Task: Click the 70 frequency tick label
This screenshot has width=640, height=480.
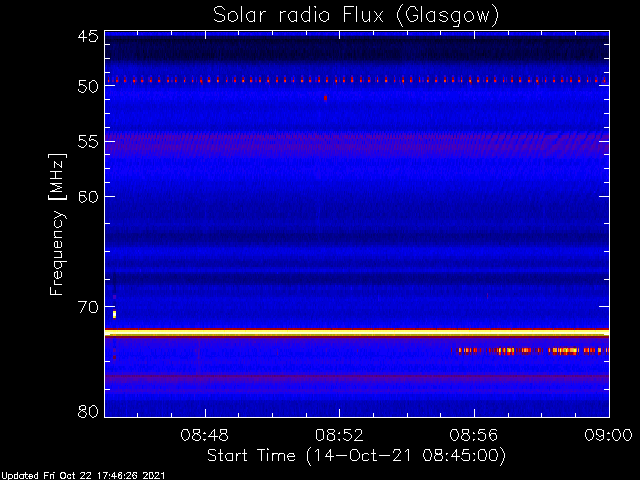Action: [88, 307]
